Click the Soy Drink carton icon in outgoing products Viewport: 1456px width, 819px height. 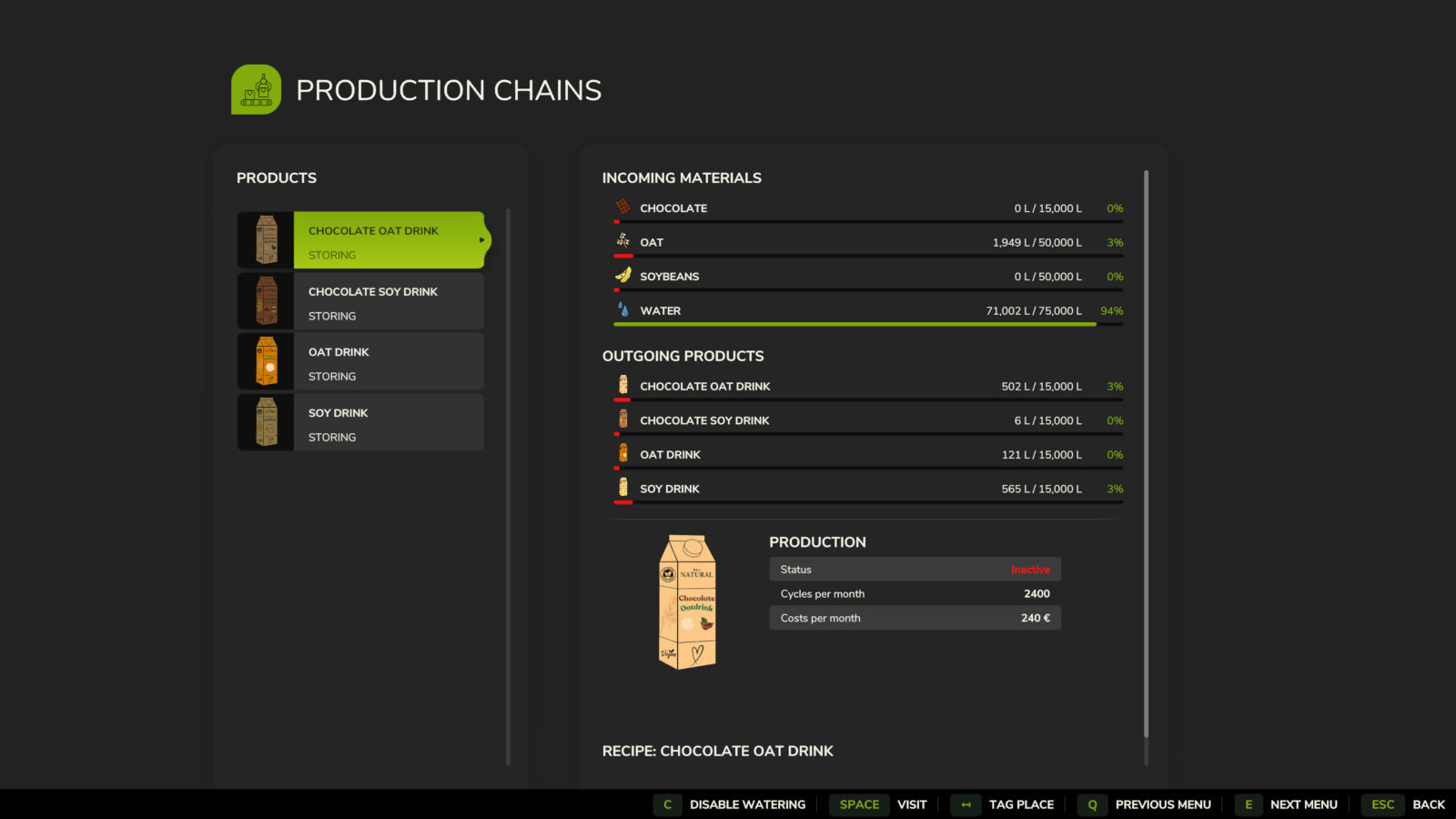coord(623,488)
